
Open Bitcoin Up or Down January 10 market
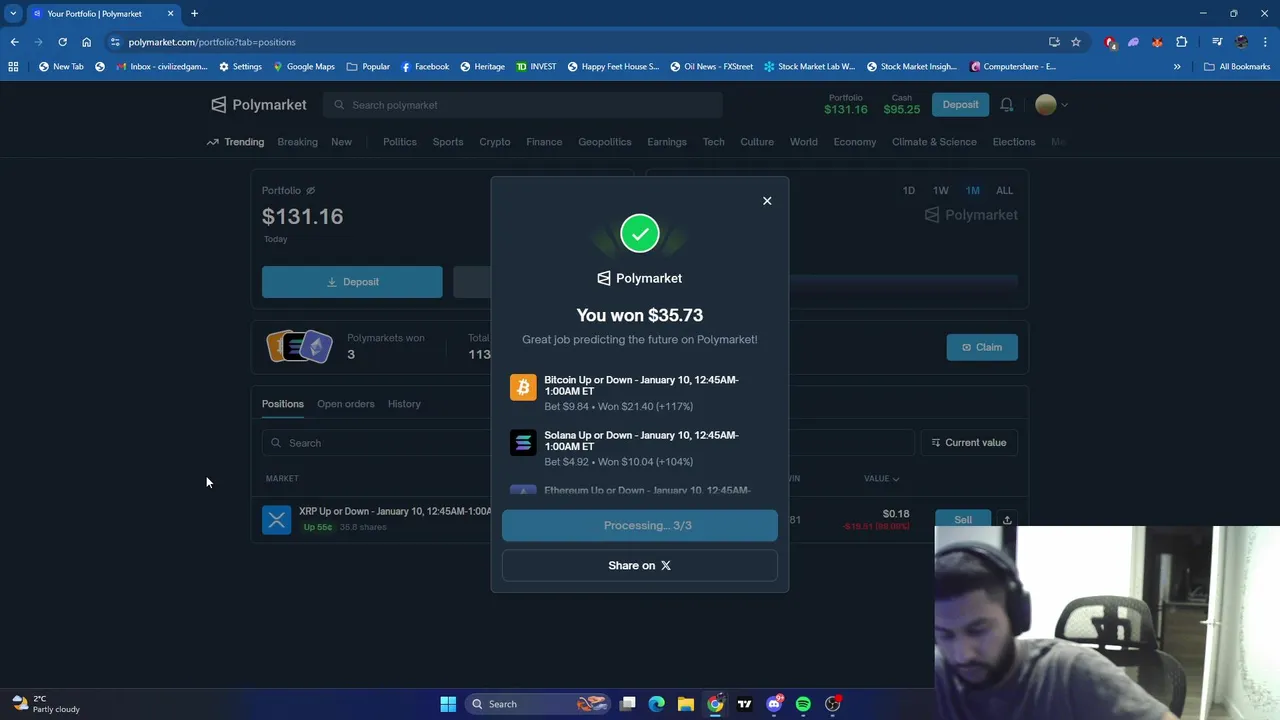pyautogui.click(x=641, y=386)
